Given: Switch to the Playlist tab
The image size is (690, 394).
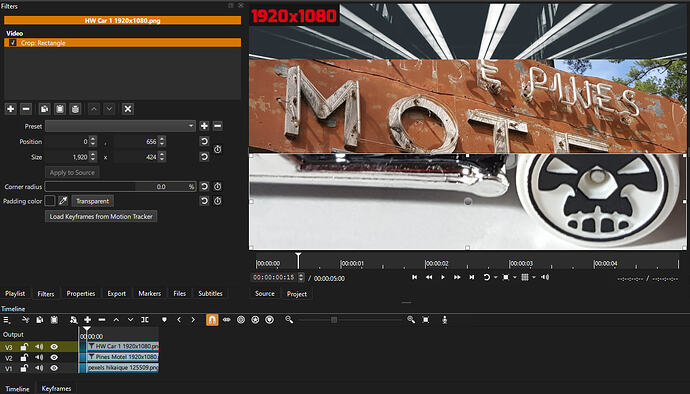Looking at the screenshot, I should [15, 293].
